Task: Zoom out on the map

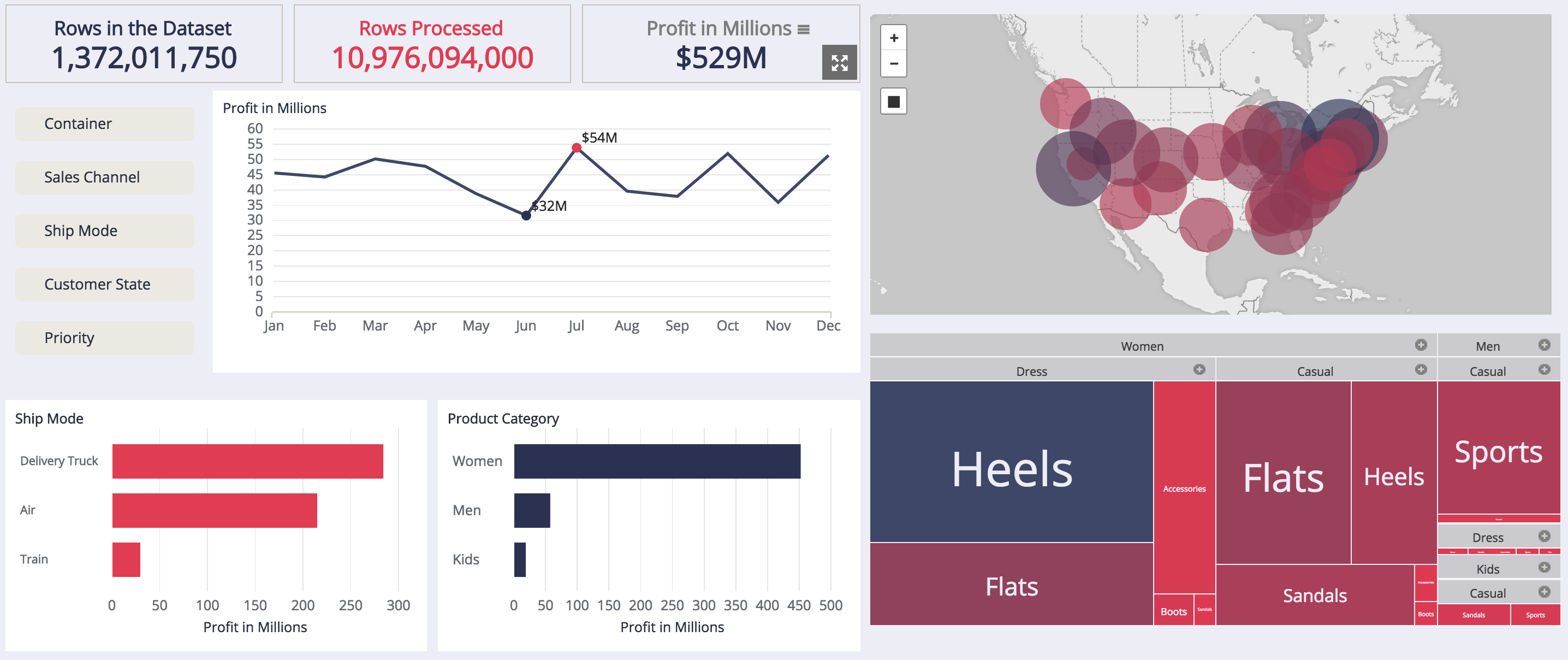Action: 894,64
